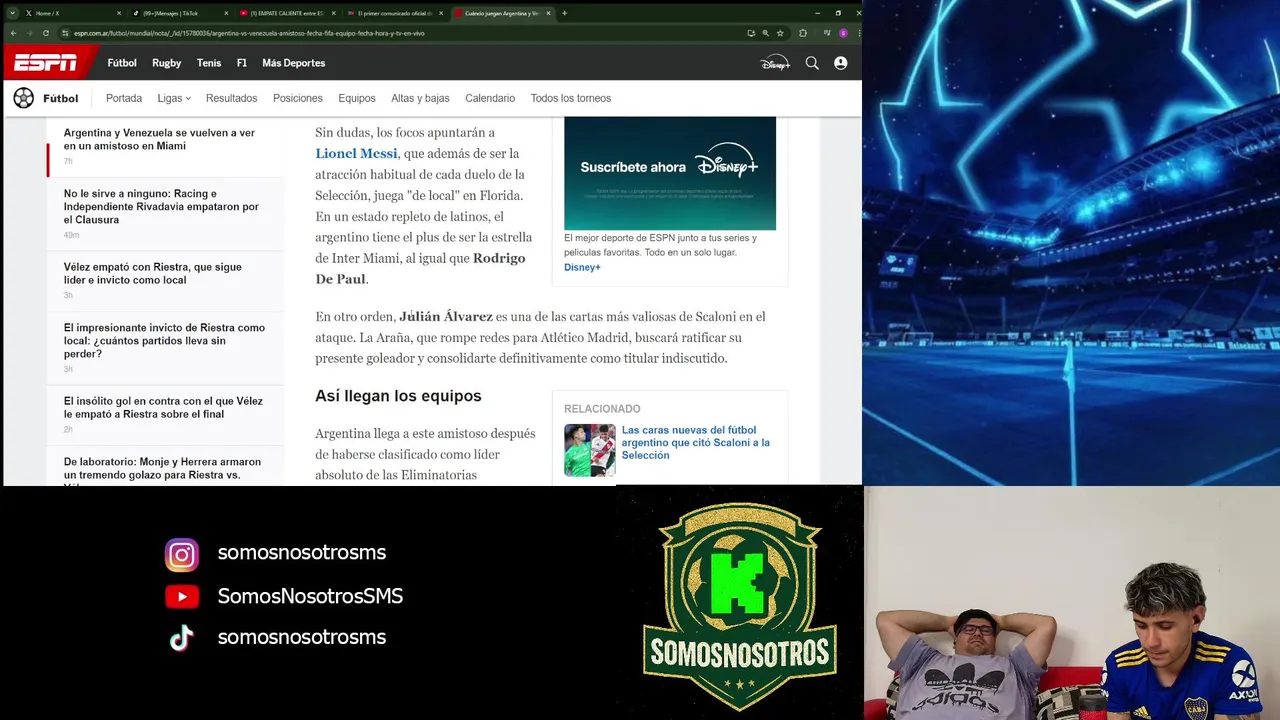Open Racing e Independiente Rivadavia article

click(161, 206)
